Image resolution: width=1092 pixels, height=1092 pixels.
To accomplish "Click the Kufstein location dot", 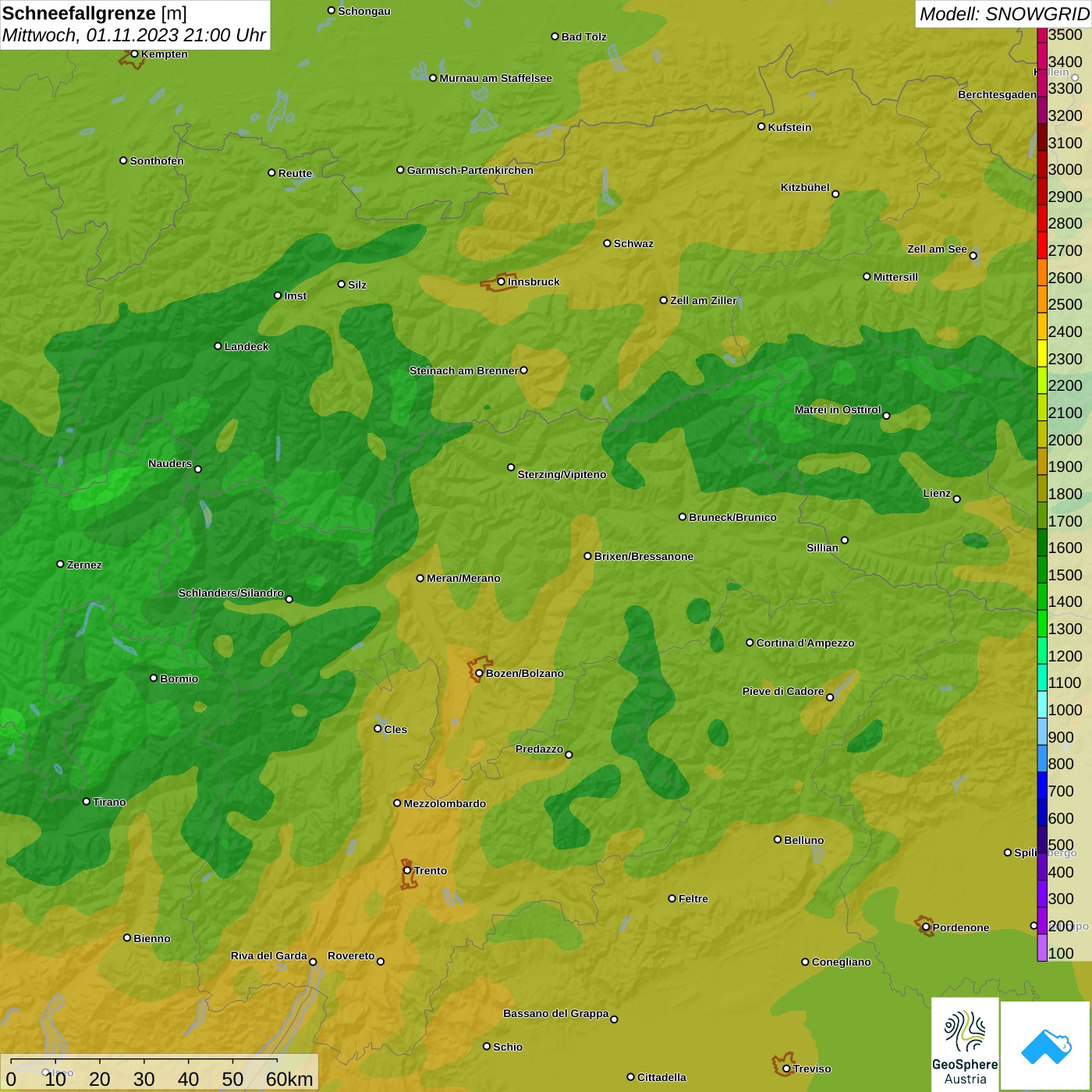I will pos(761,126).
